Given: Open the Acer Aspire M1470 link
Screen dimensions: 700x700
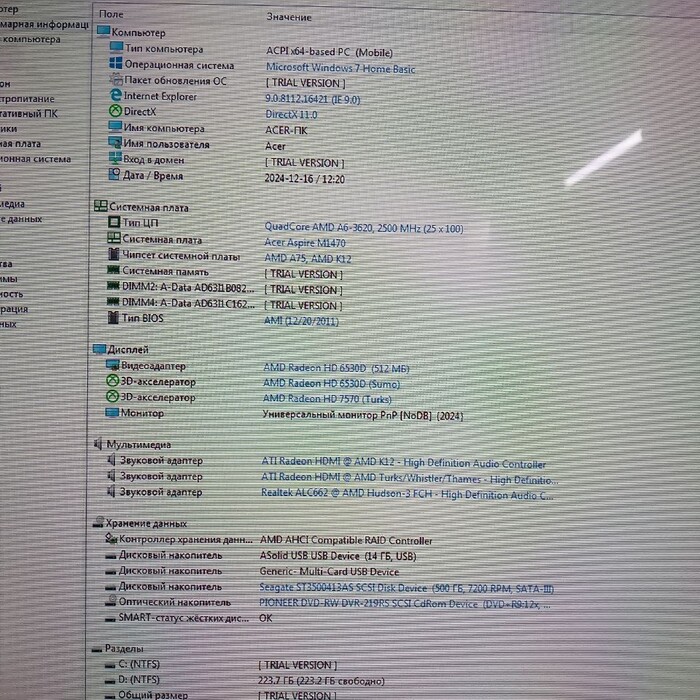Looking at the screenshot, I should [305, 242].
